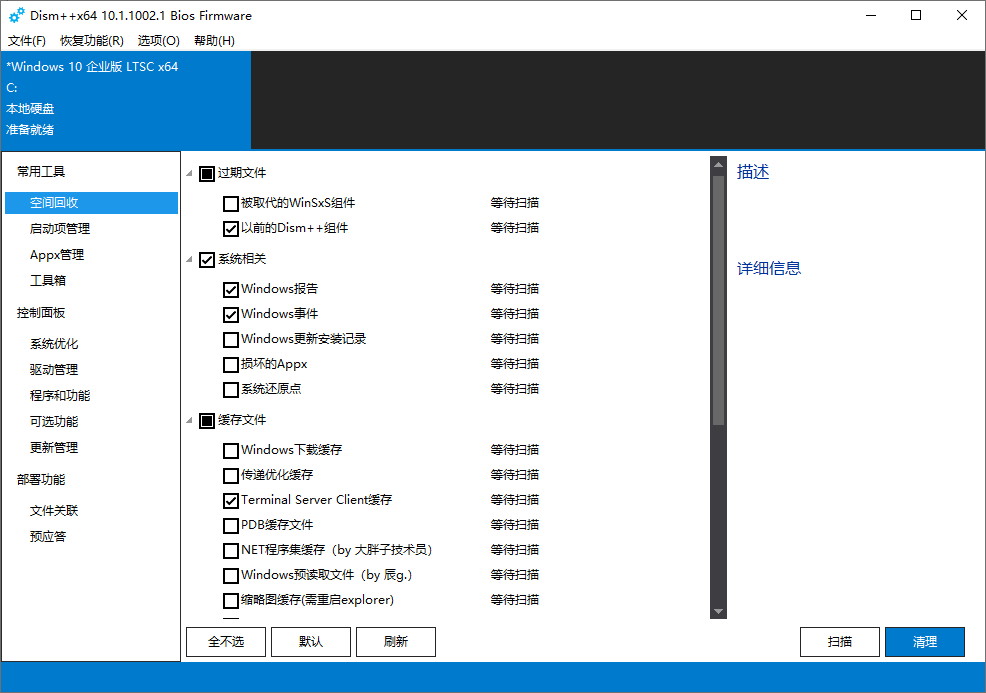Uncheck Terminal Server Client缓存 checkbox

(231, 501)
